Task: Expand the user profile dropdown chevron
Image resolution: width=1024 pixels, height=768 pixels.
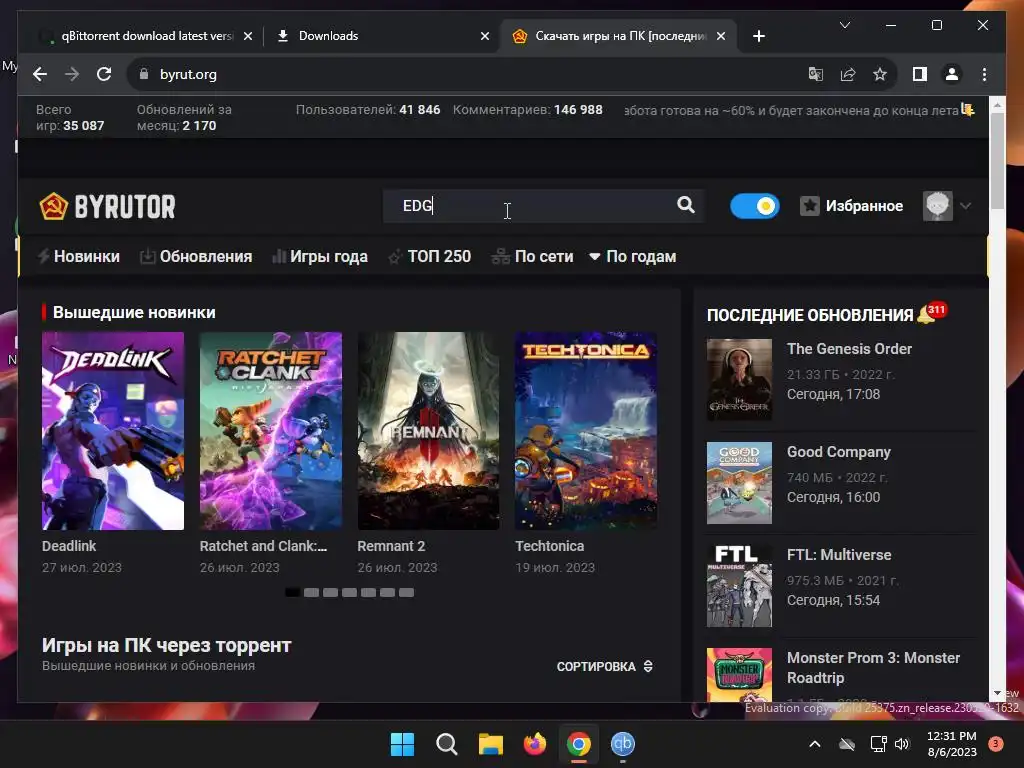Action: click(x=965, y=206)
